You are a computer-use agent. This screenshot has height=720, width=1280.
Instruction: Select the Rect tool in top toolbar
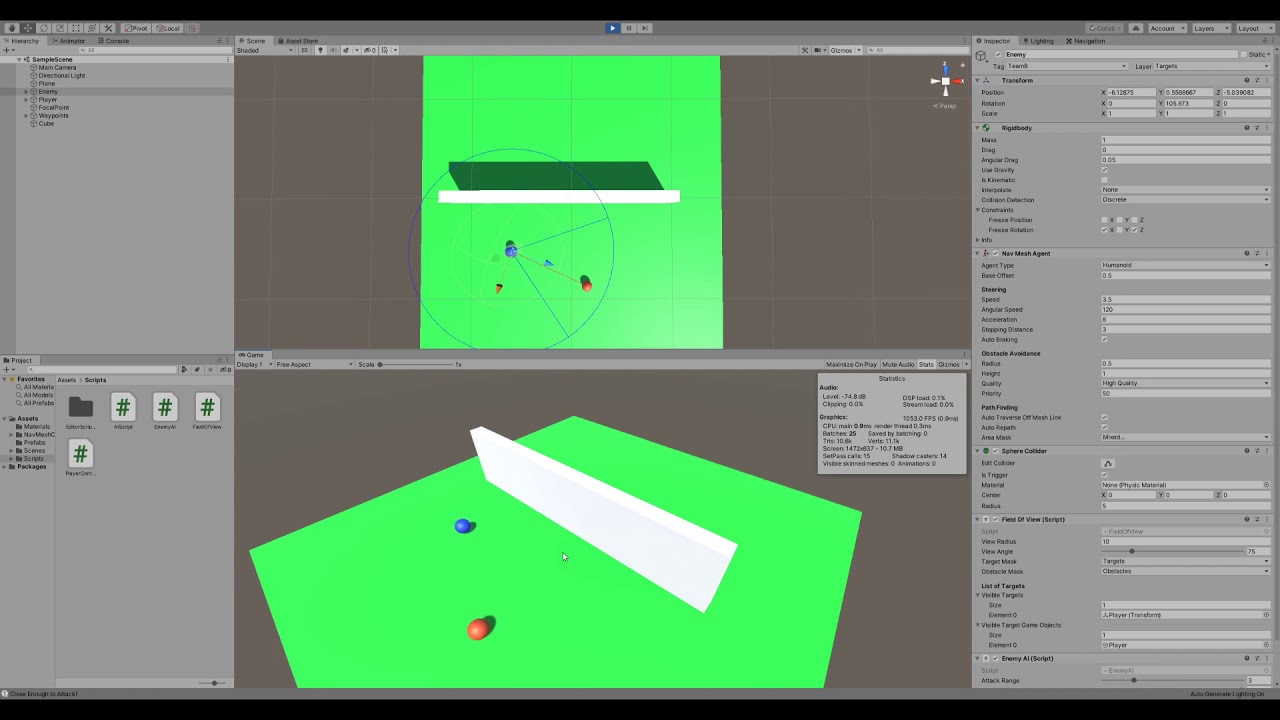coord(76,28)
